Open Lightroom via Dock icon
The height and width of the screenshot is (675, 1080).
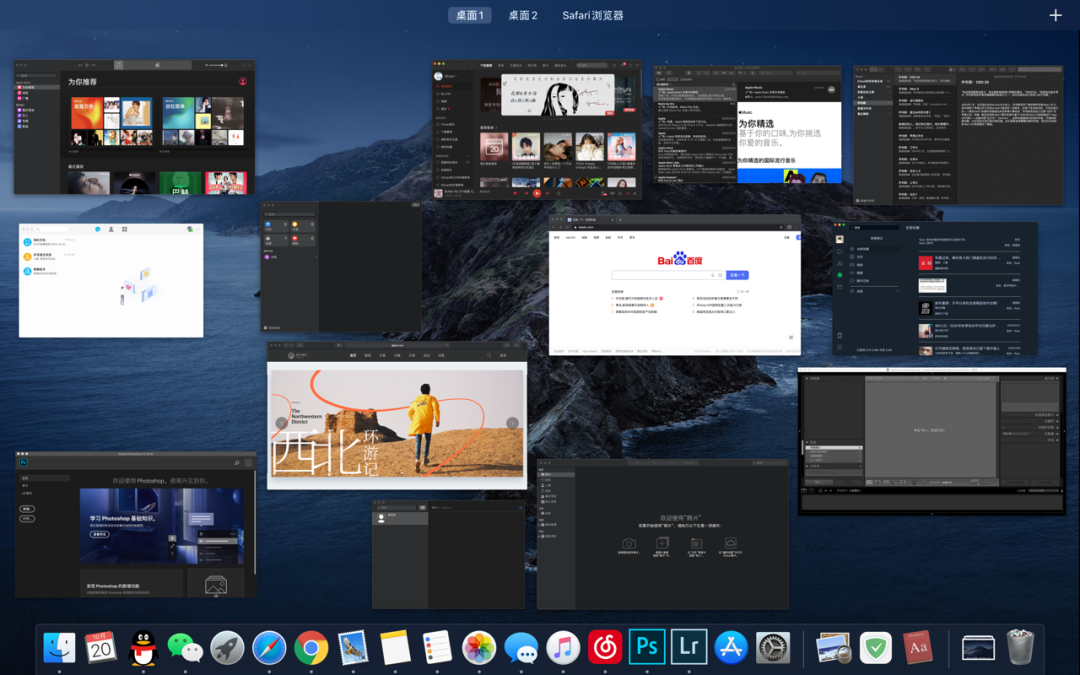point(689,647)
